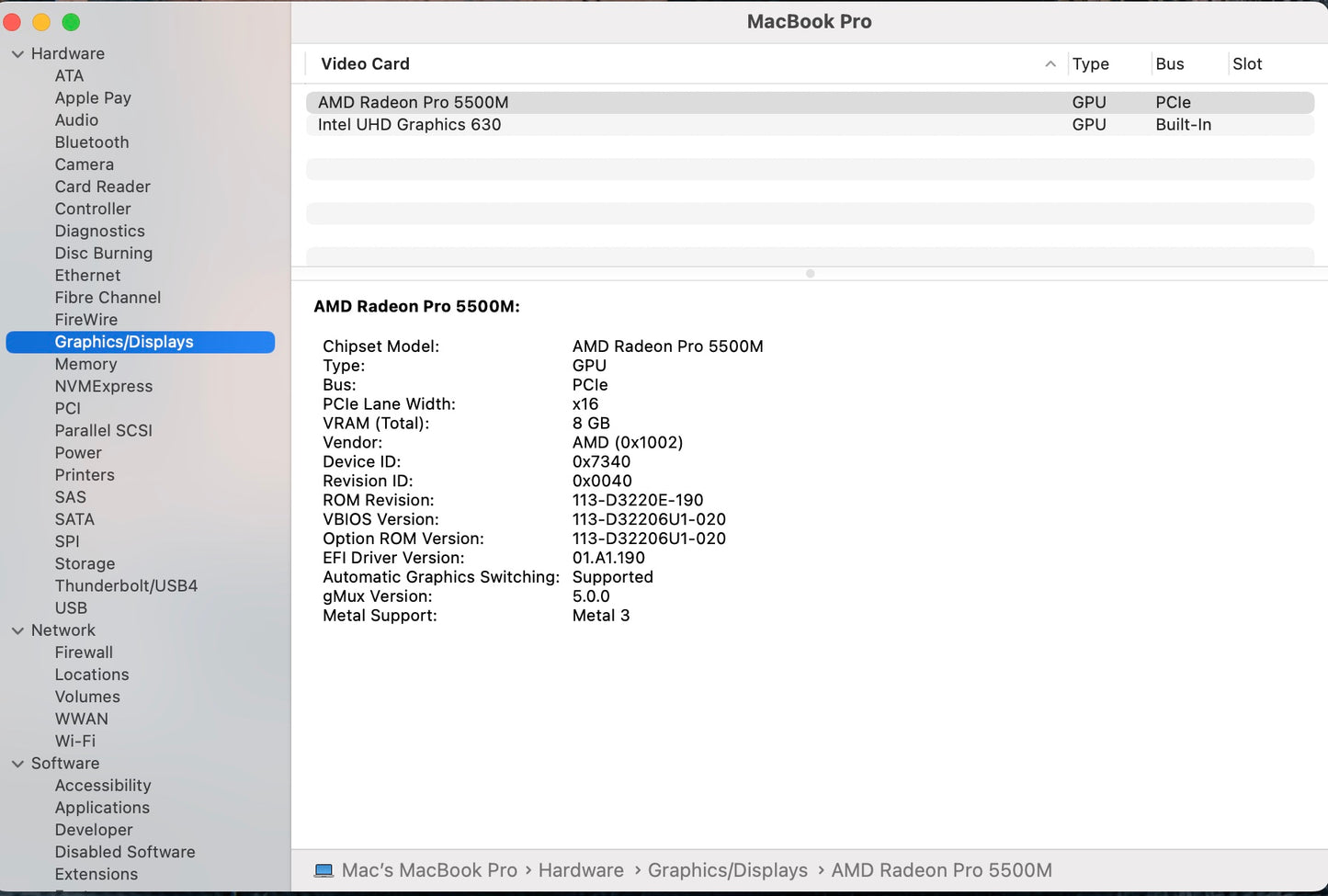Select Wi-Fi under Network
This screenshot has width=1328, height=896.
74,742
